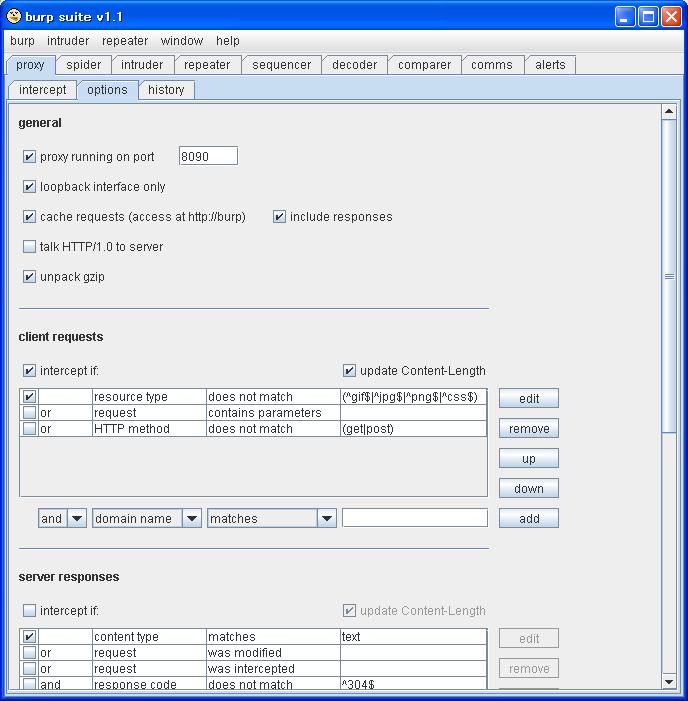Screen dimensions: 688x701
Task: Click the up button
Action: [x=529, y=459]
